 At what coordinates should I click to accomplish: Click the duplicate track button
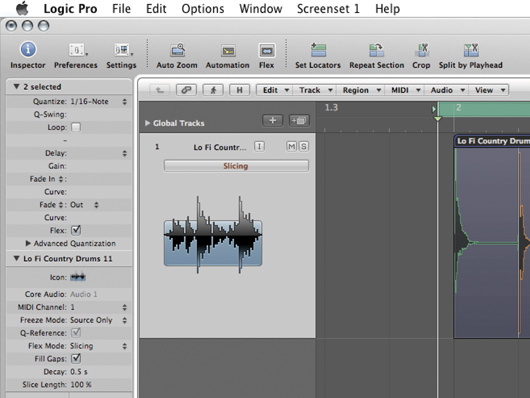point(299,120)
